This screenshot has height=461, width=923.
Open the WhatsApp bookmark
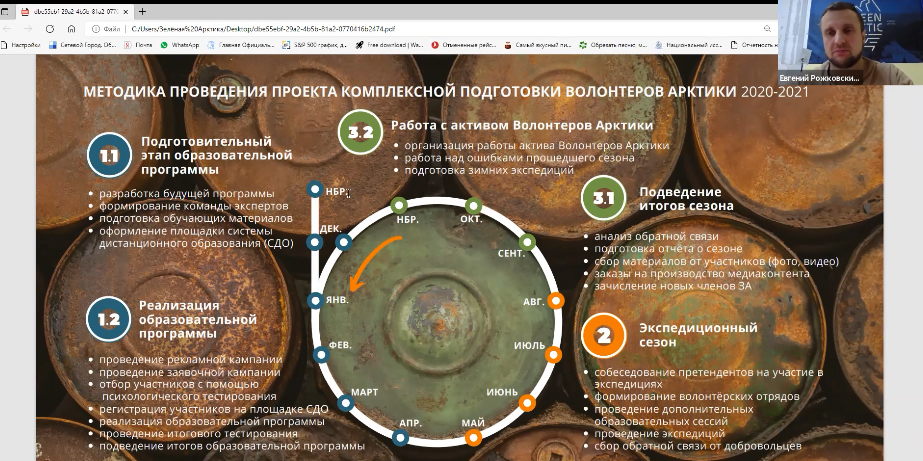180,45
